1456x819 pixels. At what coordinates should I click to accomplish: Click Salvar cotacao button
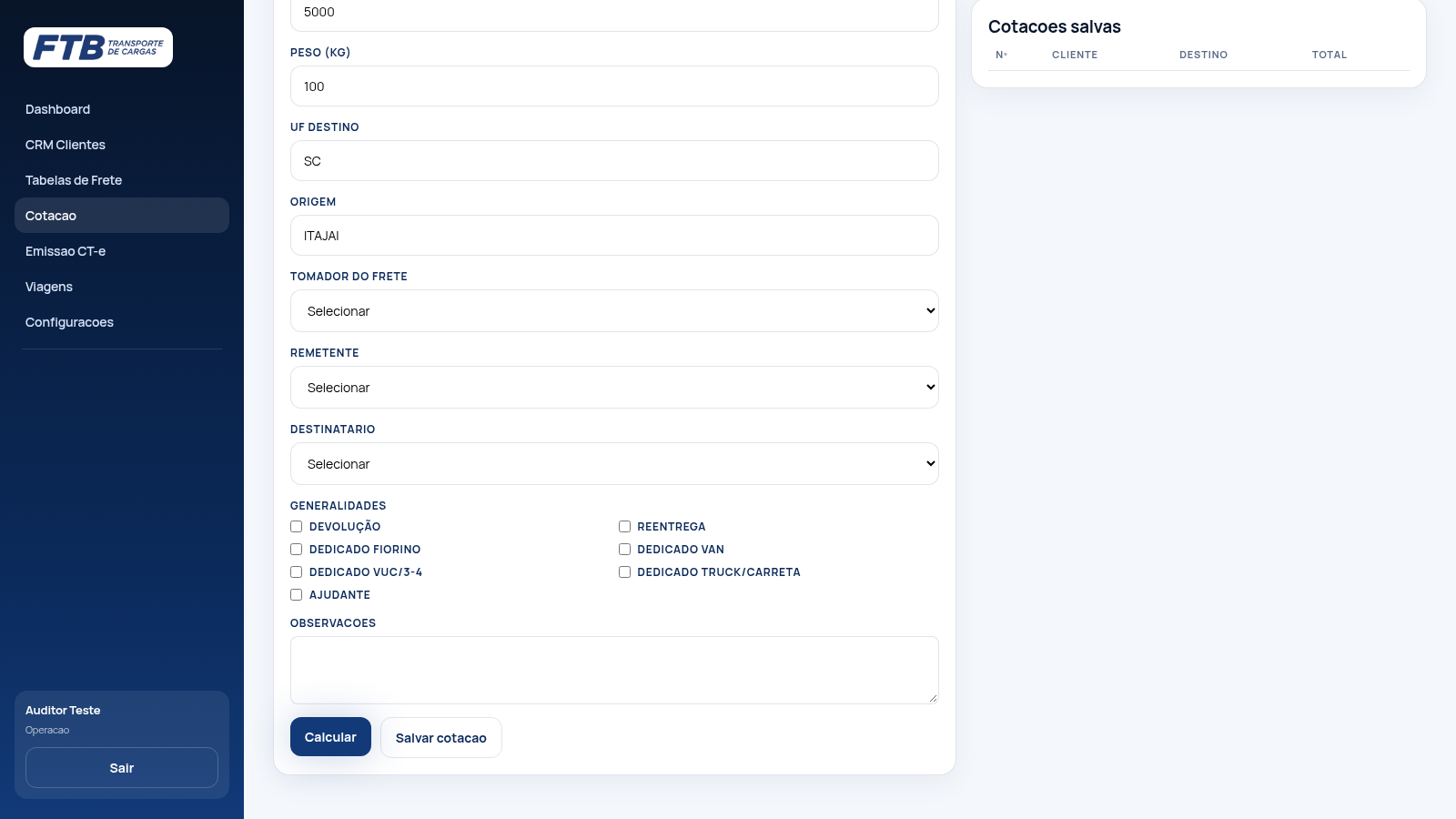[441, 738]
